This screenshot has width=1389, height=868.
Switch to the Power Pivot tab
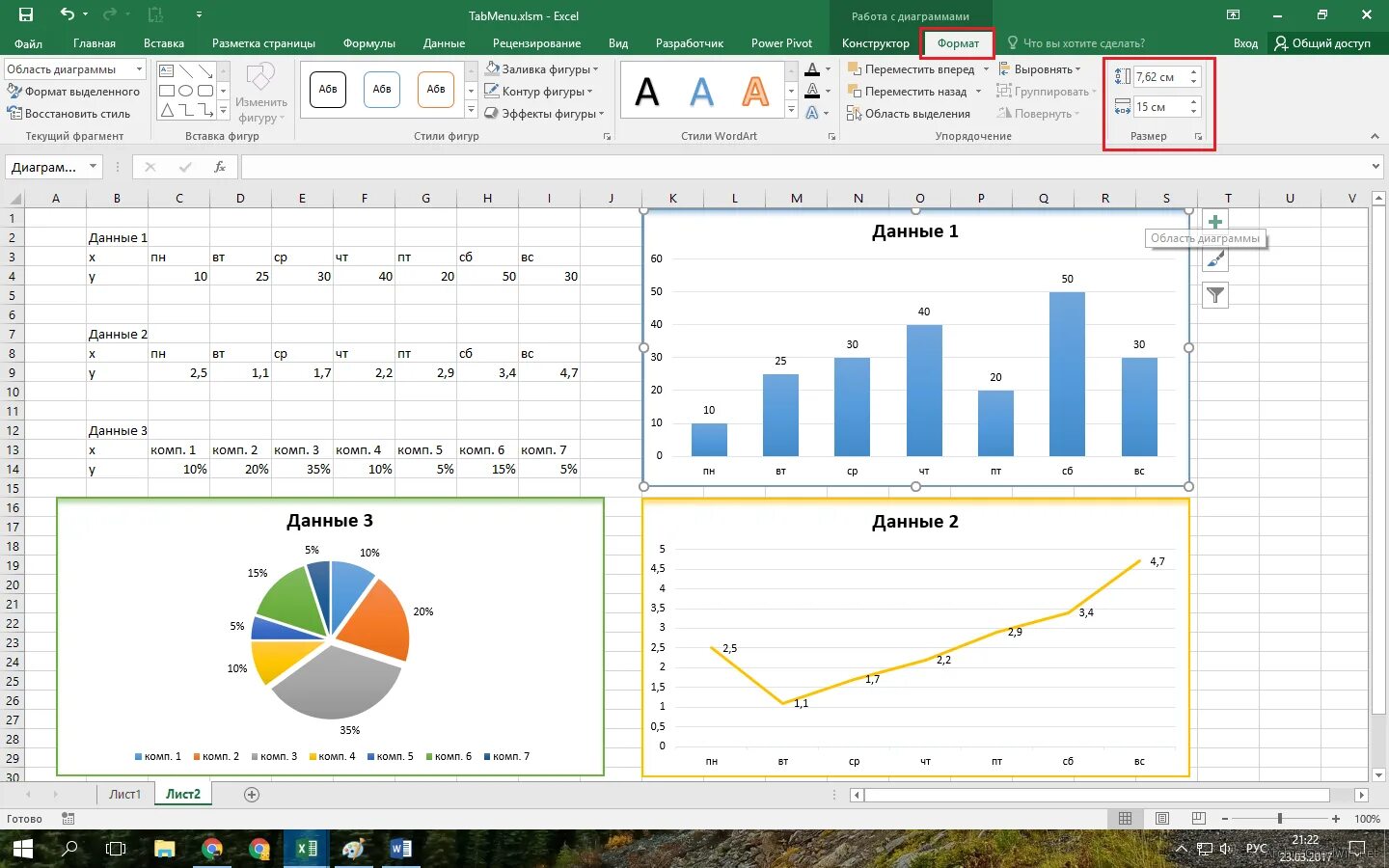[x=781, y=43]
